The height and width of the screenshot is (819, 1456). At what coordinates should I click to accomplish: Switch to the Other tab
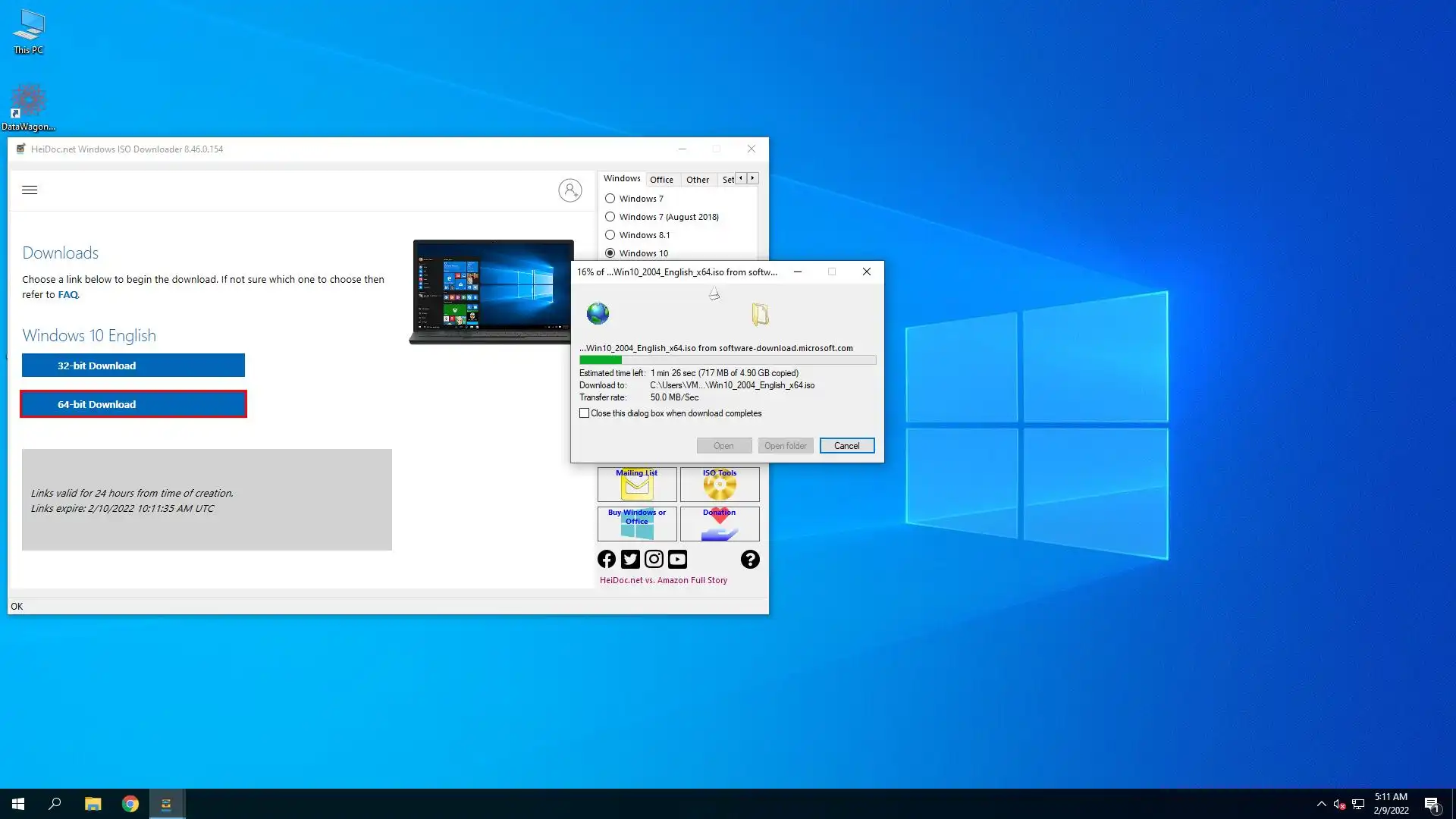point(697,180)
